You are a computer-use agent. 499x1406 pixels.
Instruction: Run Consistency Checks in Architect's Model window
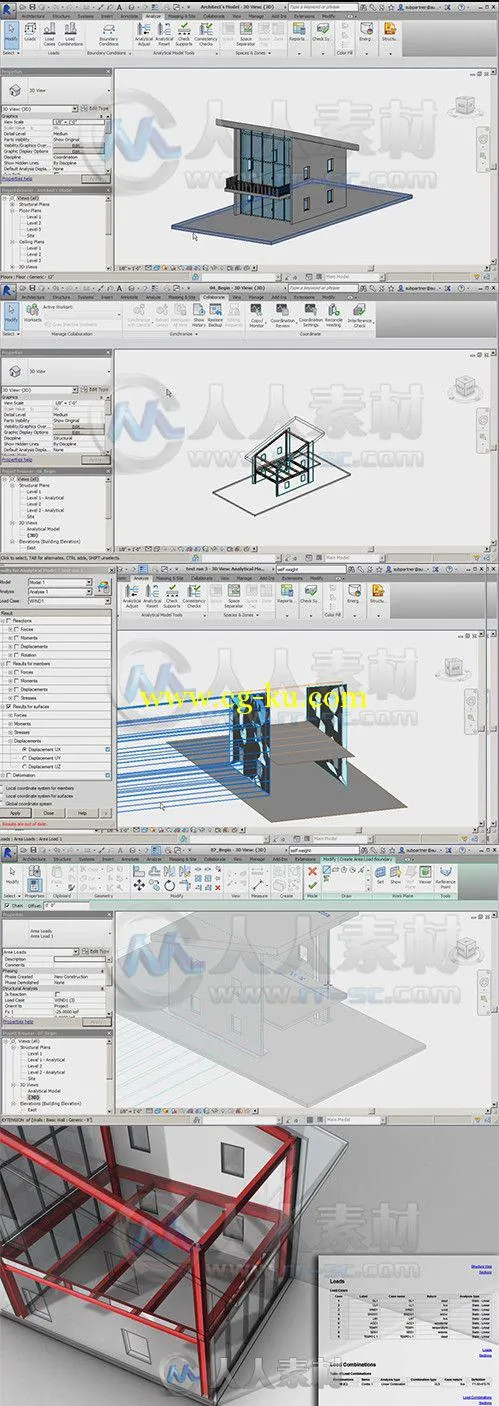pos(206,36)
